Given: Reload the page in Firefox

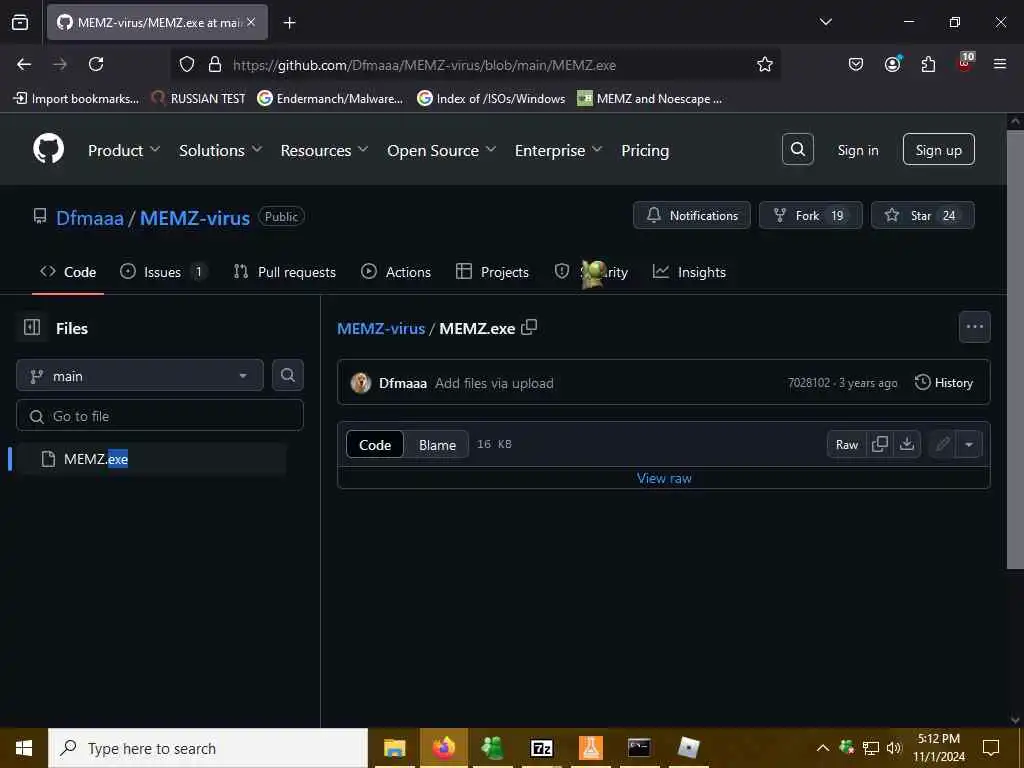Looking at the screenshot, I should coord(96,64).
